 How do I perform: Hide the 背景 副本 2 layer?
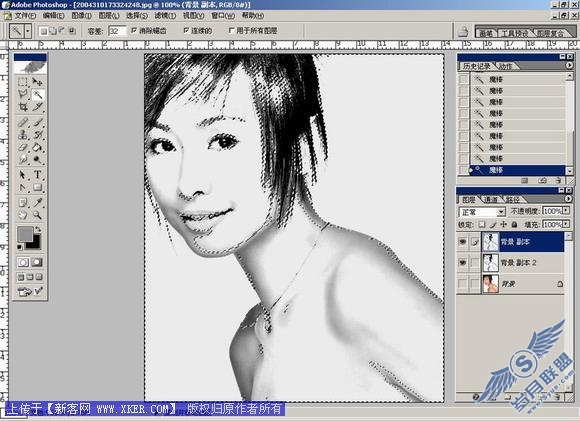463,263
